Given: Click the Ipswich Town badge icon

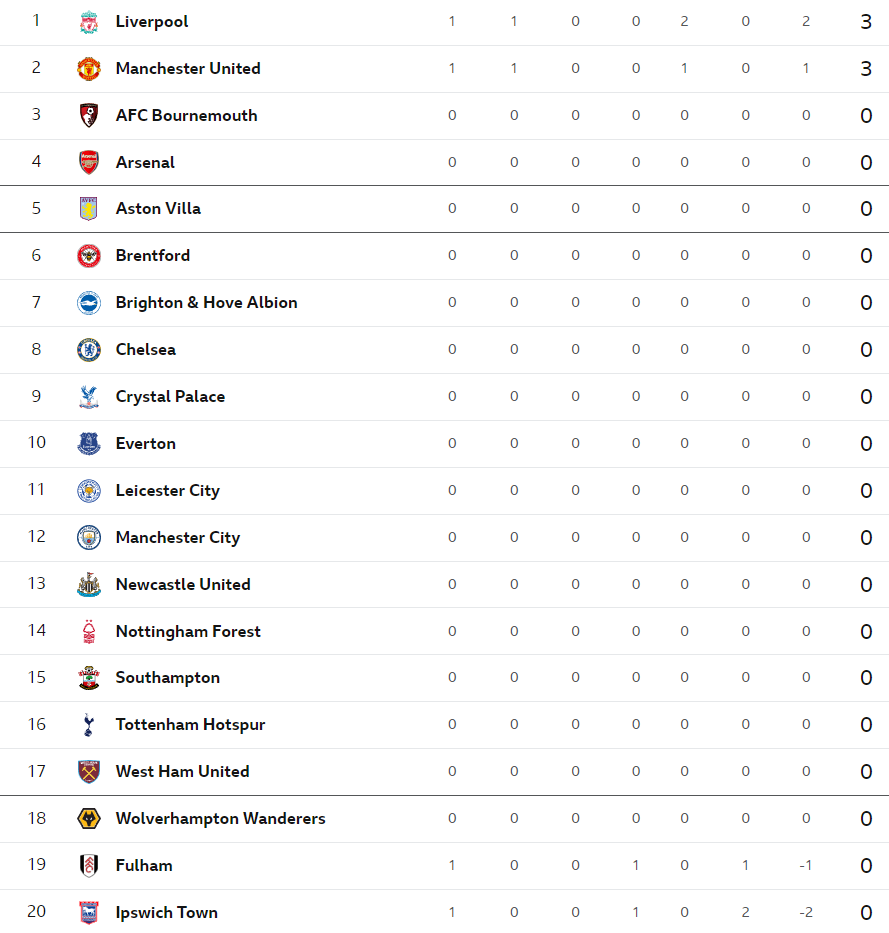Looking at the screenshot, I should click(89, 913).
